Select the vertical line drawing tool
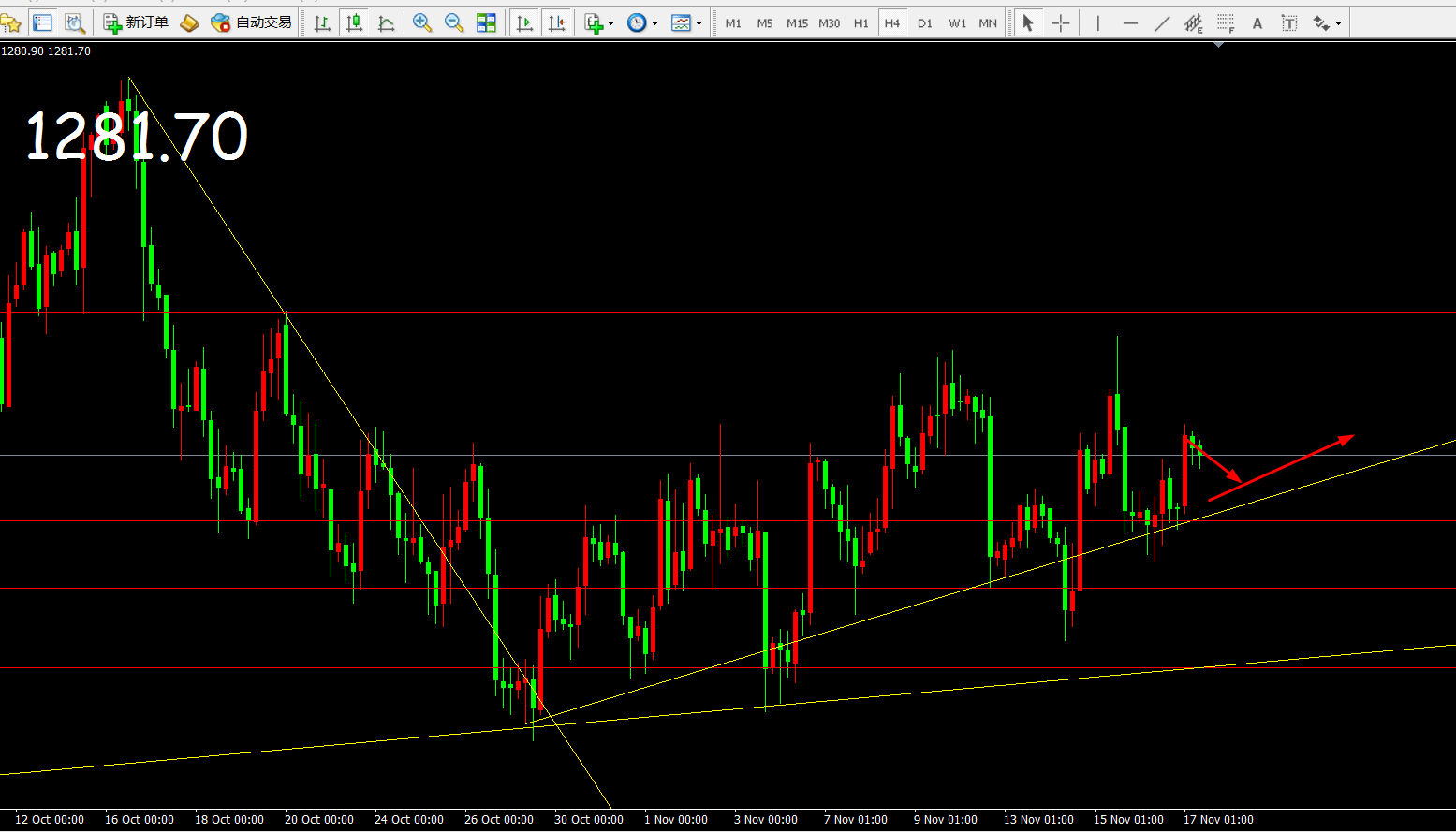 point(1097,23)
